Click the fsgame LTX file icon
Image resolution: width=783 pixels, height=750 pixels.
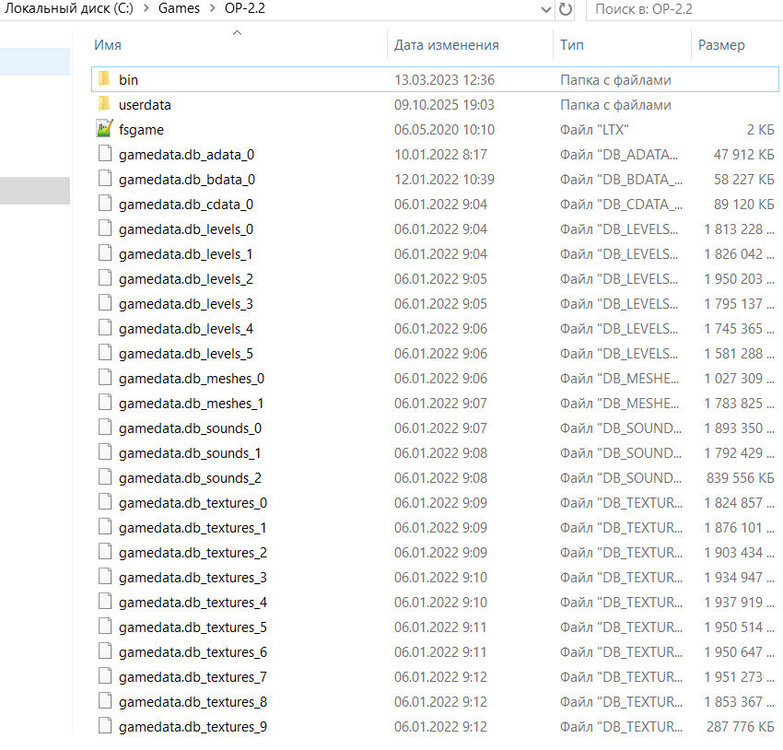104,129
